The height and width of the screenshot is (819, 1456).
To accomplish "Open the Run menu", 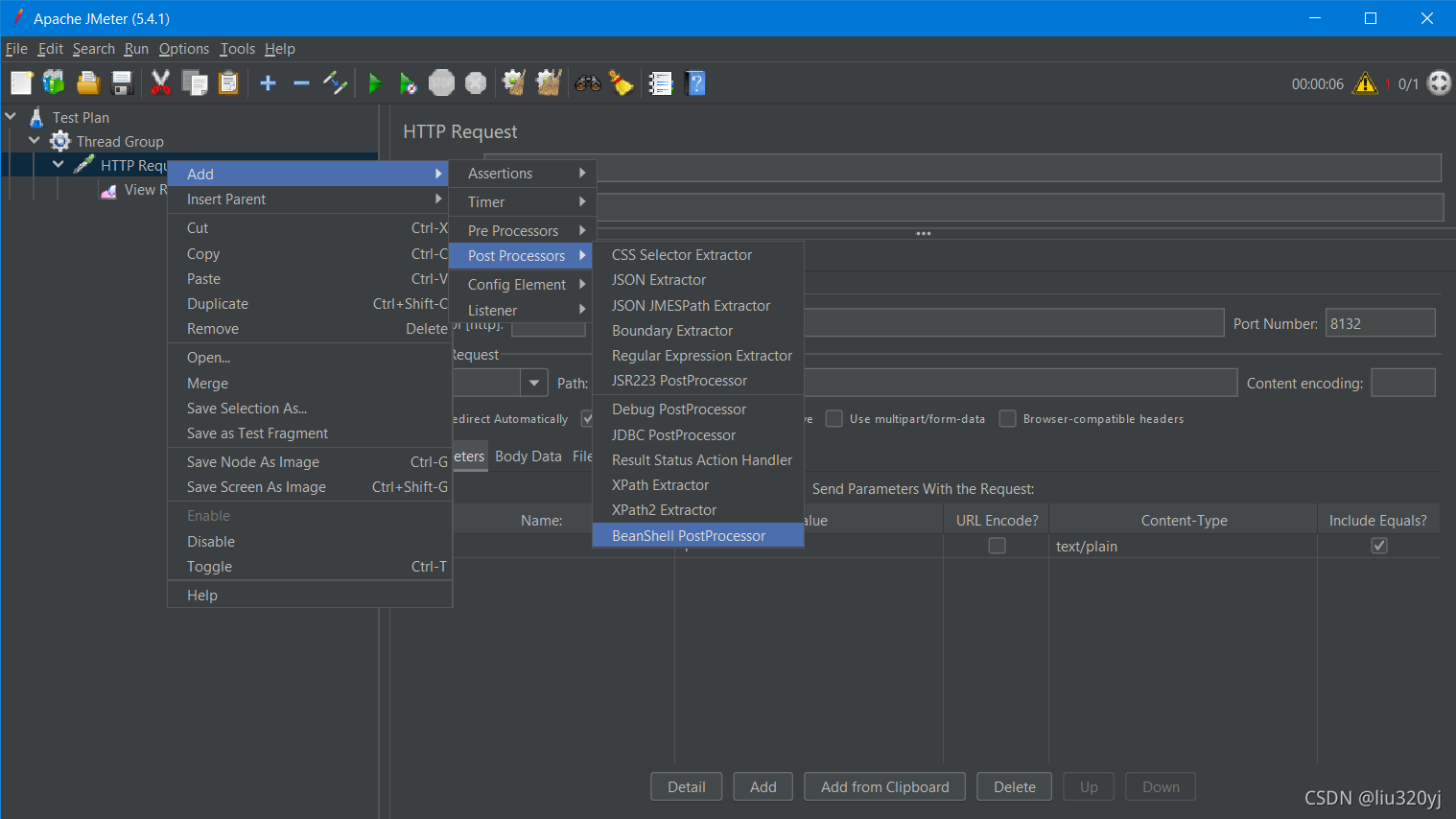I will (136, 49).
